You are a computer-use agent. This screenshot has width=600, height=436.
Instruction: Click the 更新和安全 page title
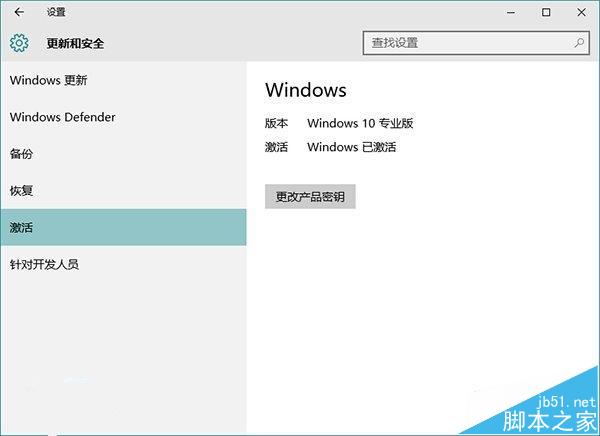[x=75, y=43]
